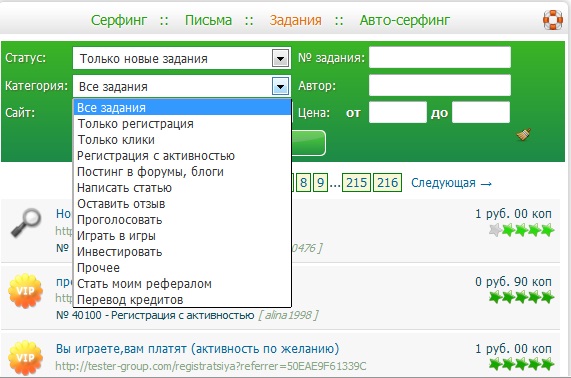Screen dimensions: 571x378
Task: Select 'Все задания' in category list
Action: (x=182, y=108)
